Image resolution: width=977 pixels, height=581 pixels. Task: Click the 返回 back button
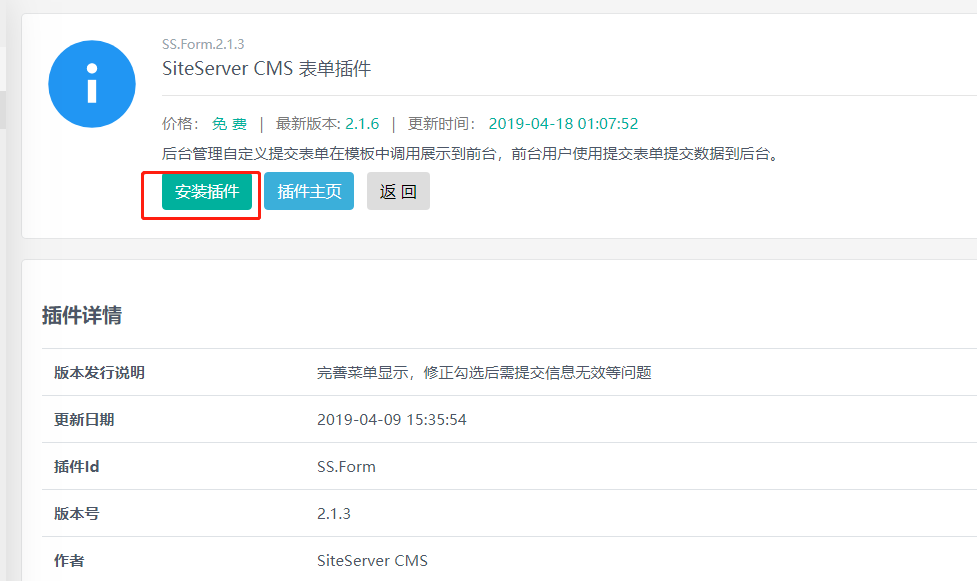(398, 191)
